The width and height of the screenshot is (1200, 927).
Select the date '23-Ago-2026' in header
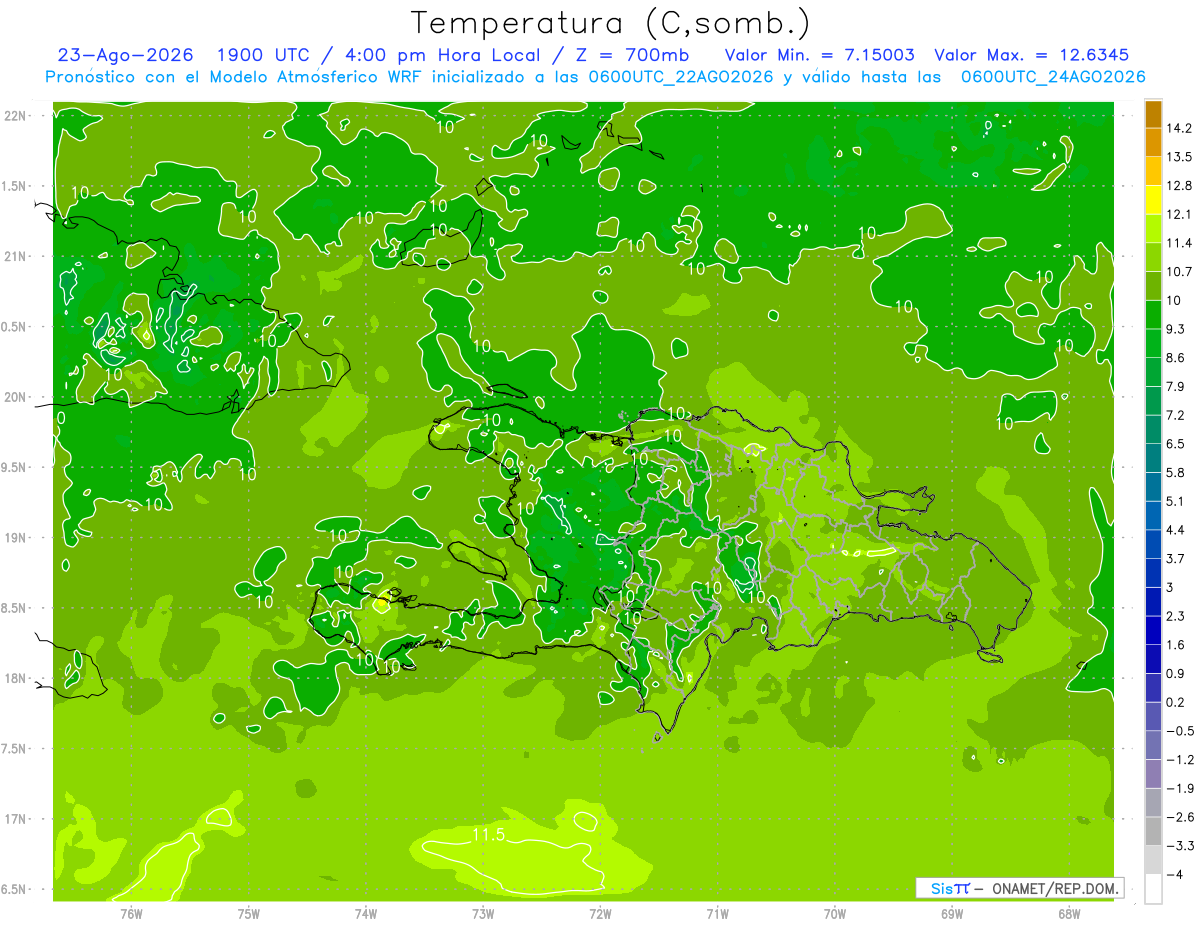[x=125, y=55]
